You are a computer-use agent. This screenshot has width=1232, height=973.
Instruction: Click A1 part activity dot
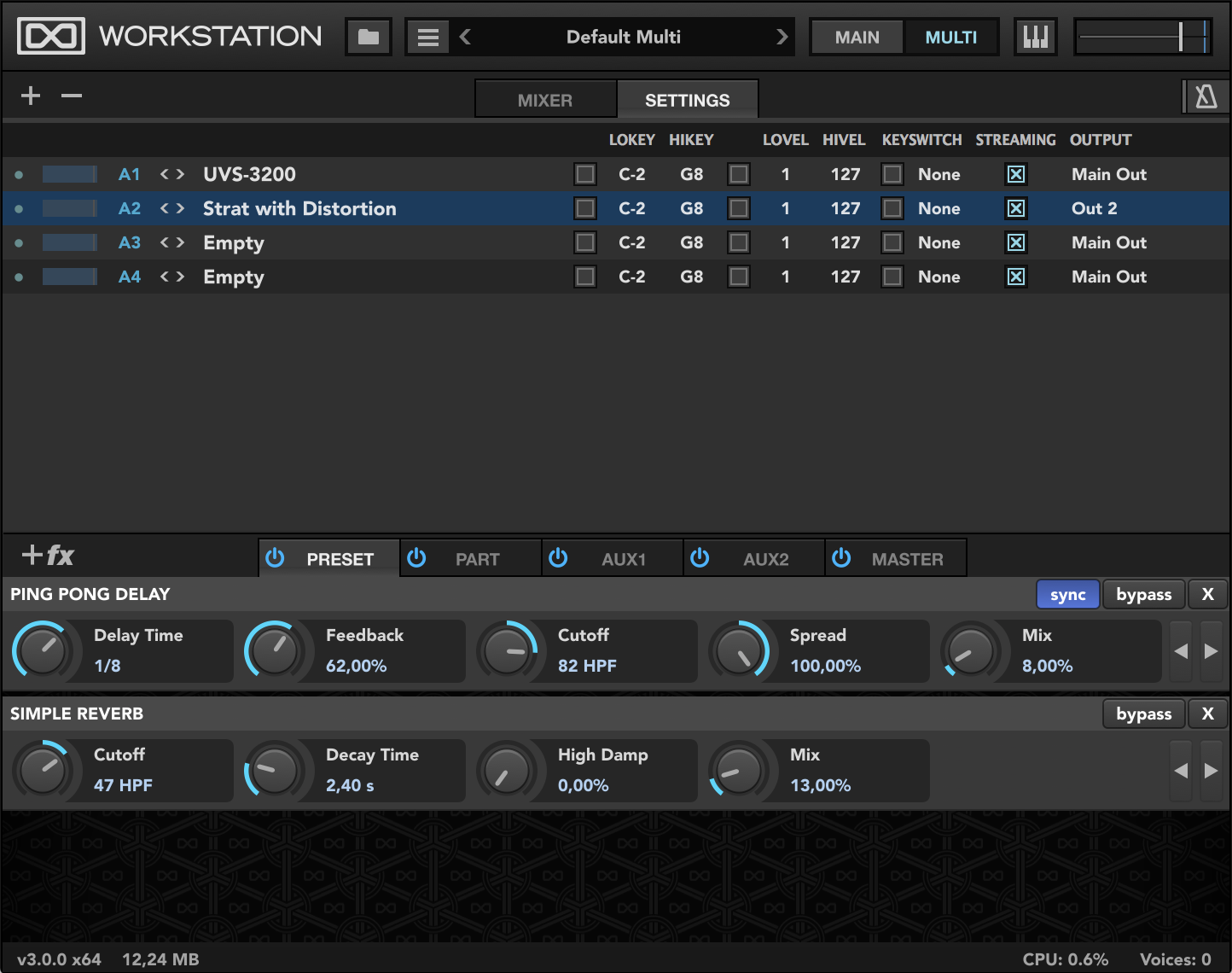(19, 175)
